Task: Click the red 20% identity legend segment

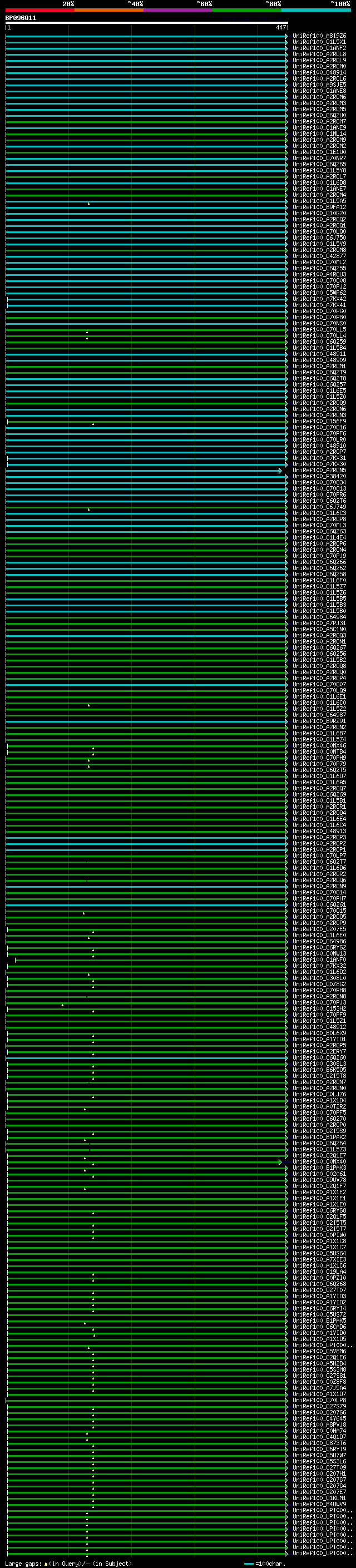Action: point(39,10)
